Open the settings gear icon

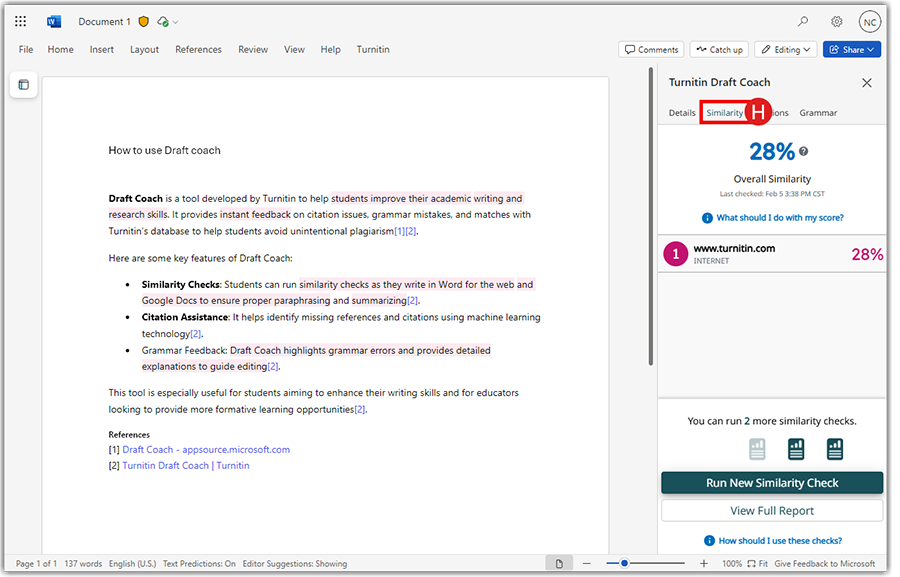click(x=837, y=21)
